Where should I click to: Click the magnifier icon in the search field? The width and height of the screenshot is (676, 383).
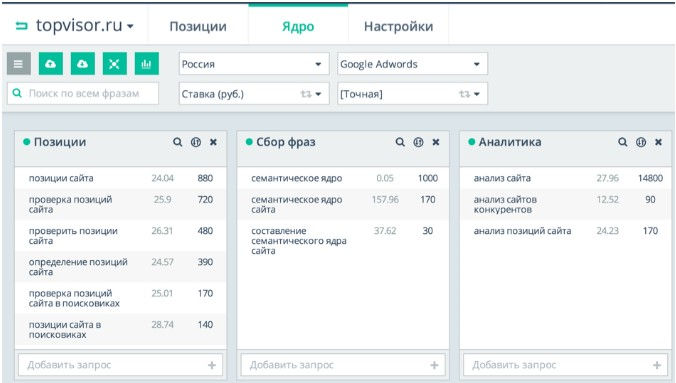coord(17,93)
